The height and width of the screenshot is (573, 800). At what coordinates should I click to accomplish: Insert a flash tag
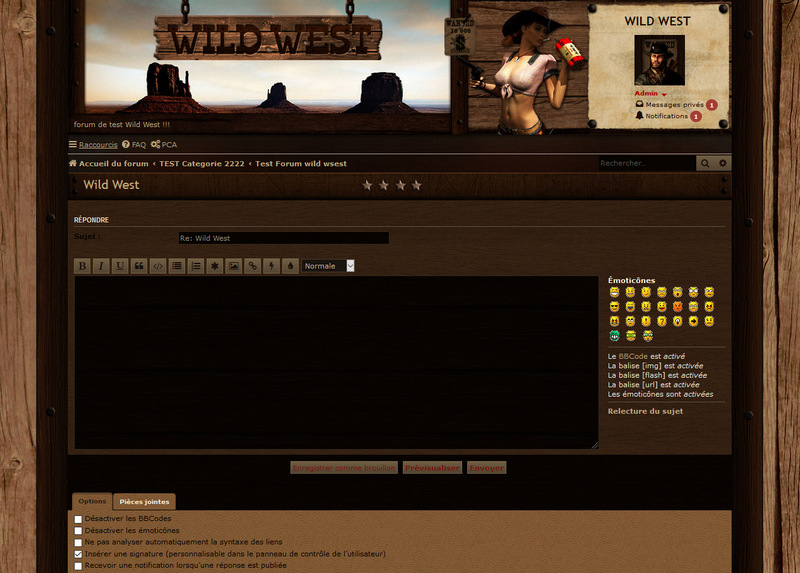271,266
